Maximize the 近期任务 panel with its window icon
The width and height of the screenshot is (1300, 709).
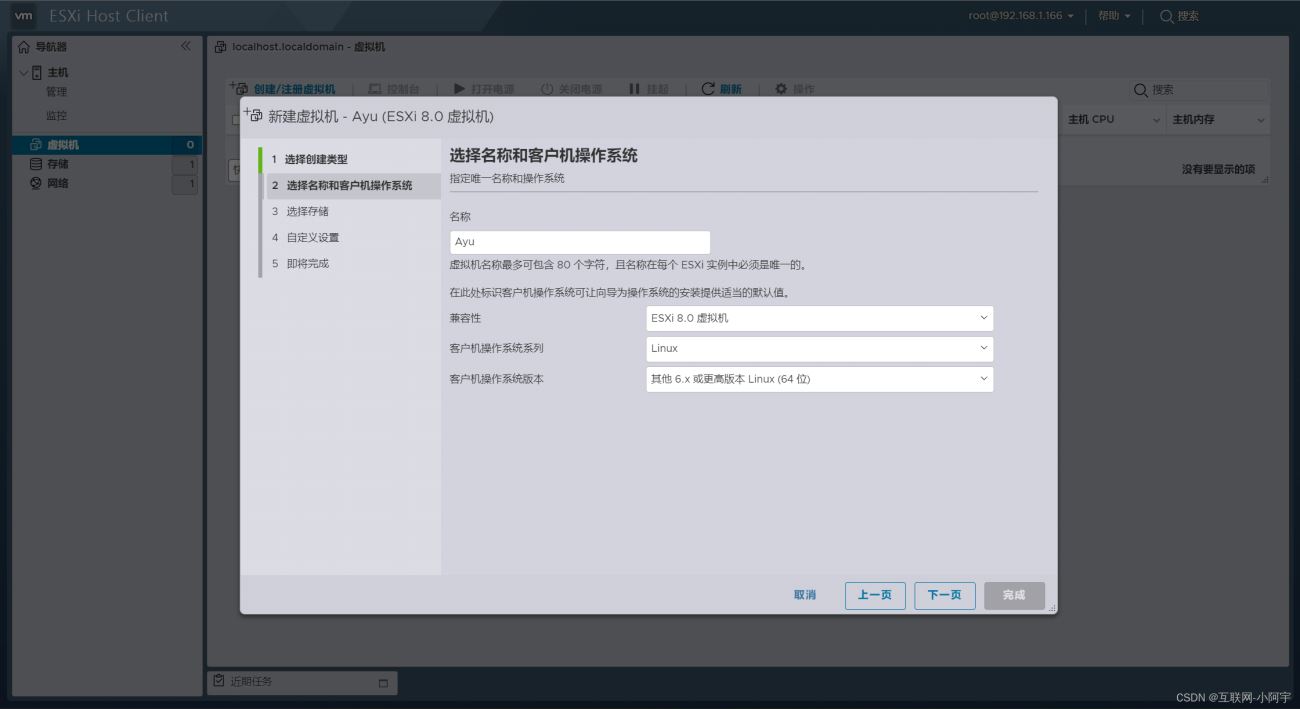[383, 683]
